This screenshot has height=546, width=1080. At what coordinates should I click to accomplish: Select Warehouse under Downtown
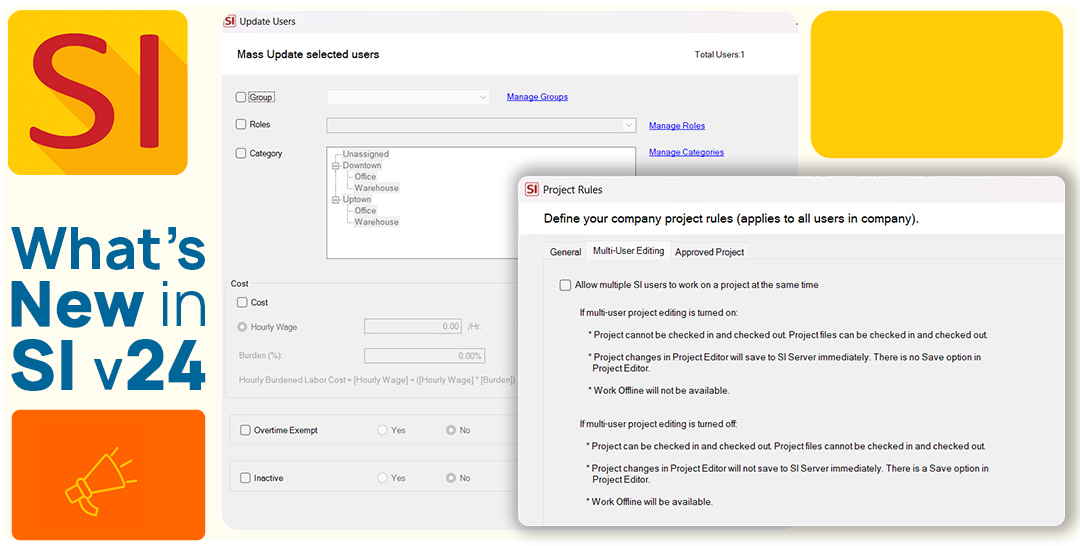tap(377, 188)
